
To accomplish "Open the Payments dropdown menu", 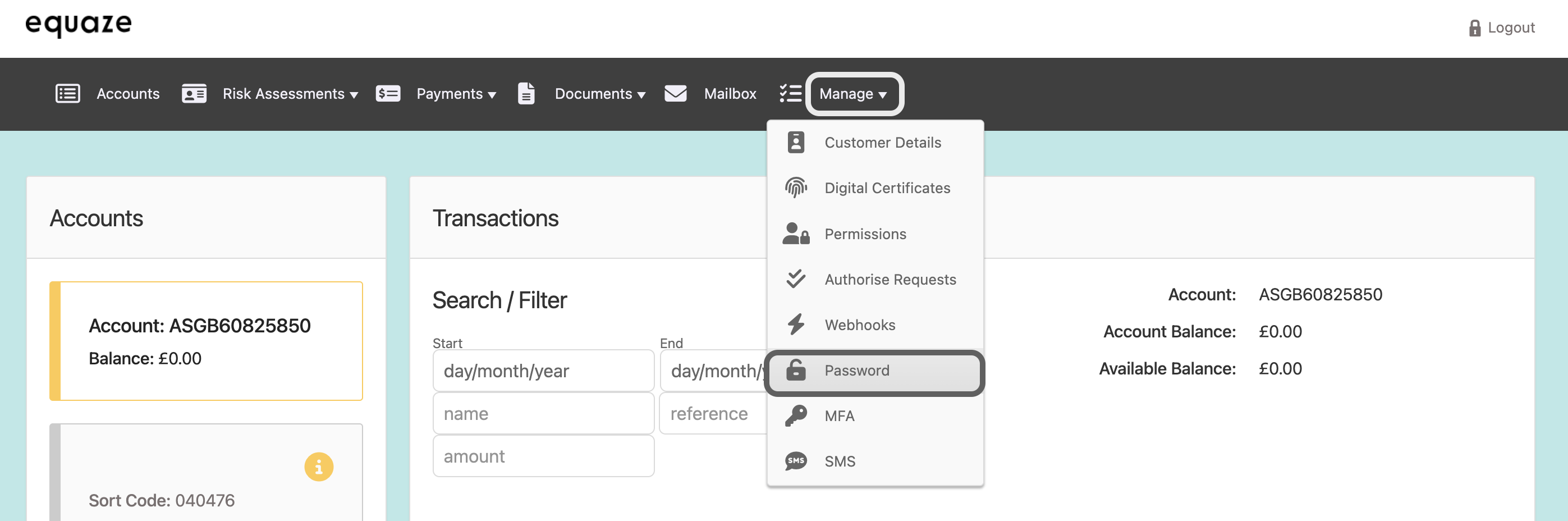I will tap(456, 94).
